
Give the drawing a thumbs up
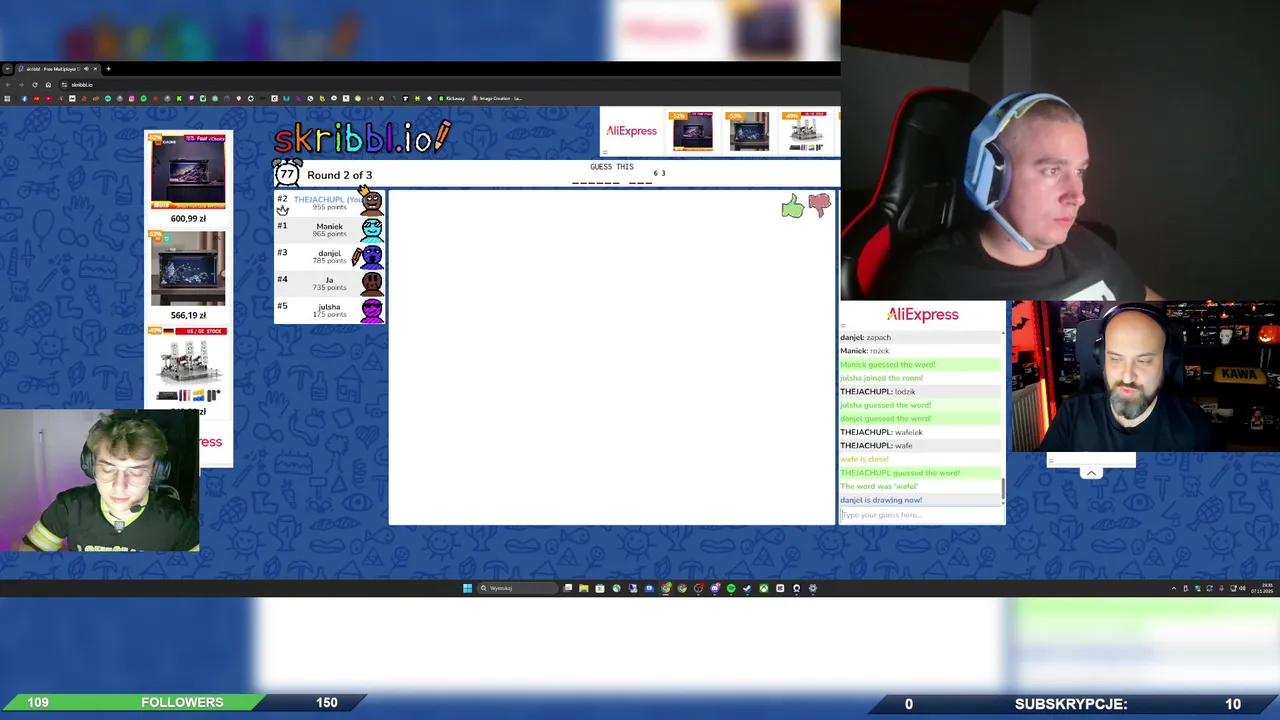point(792,207)
